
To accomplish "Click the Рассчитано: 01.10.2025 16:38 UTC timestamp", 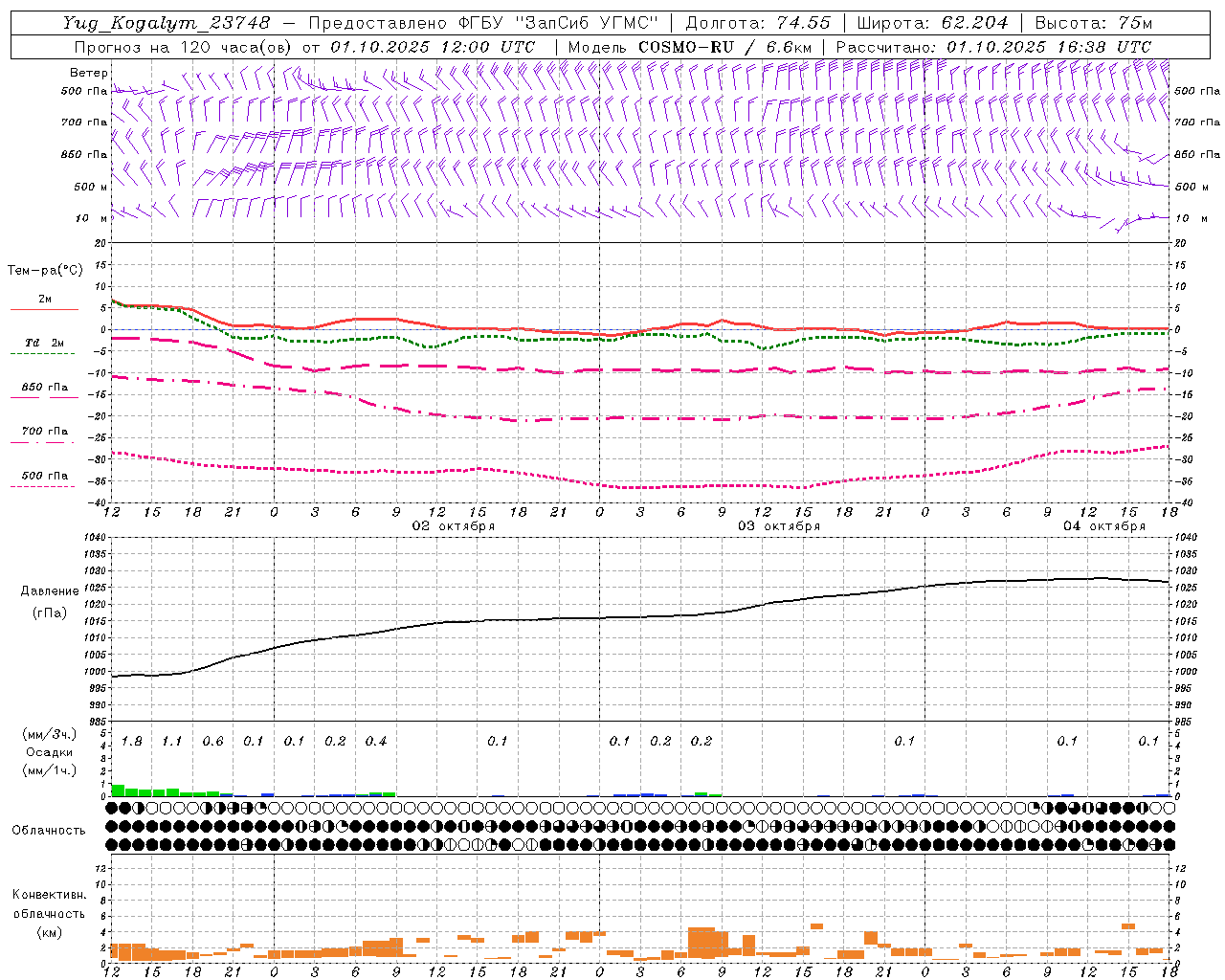I will [x=993, y=47].
